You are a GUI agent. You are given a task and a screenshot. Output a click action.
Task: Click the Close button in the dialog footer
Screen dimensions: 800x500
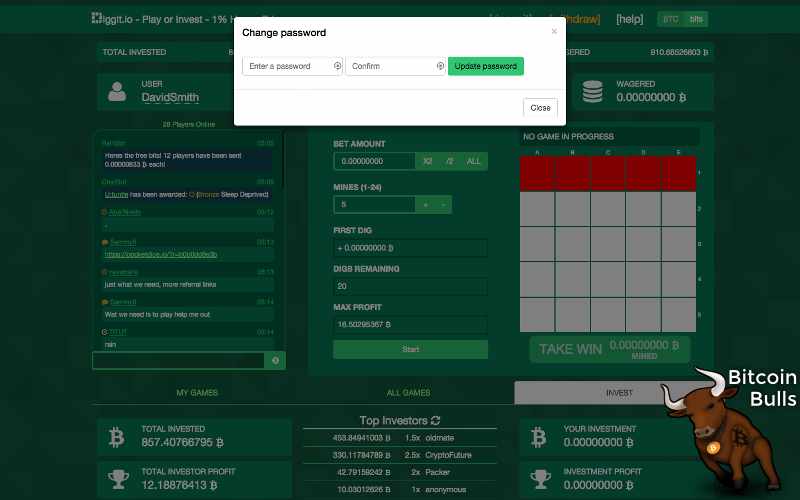540,108
